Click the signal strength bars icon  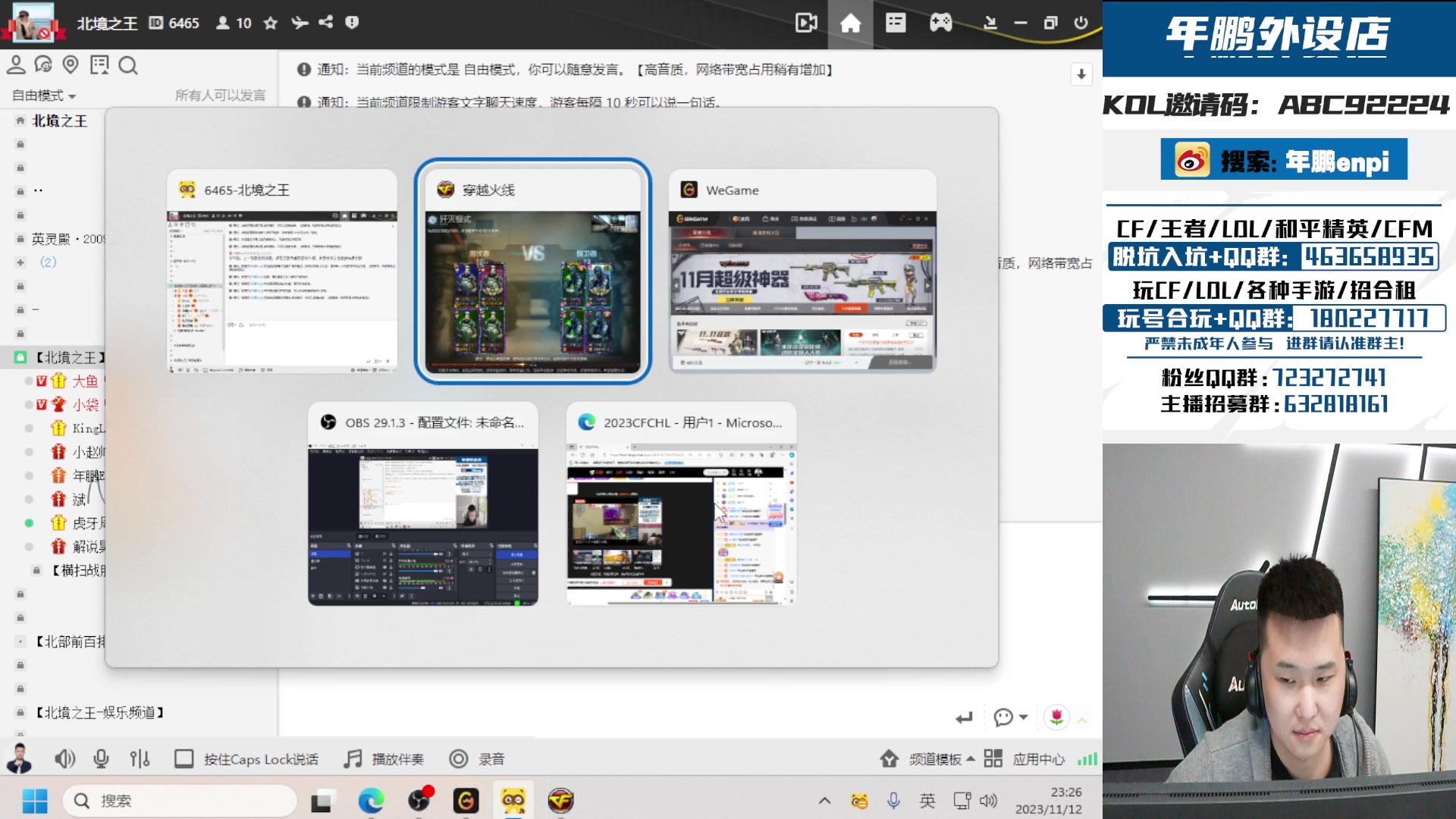[1087, 759]
